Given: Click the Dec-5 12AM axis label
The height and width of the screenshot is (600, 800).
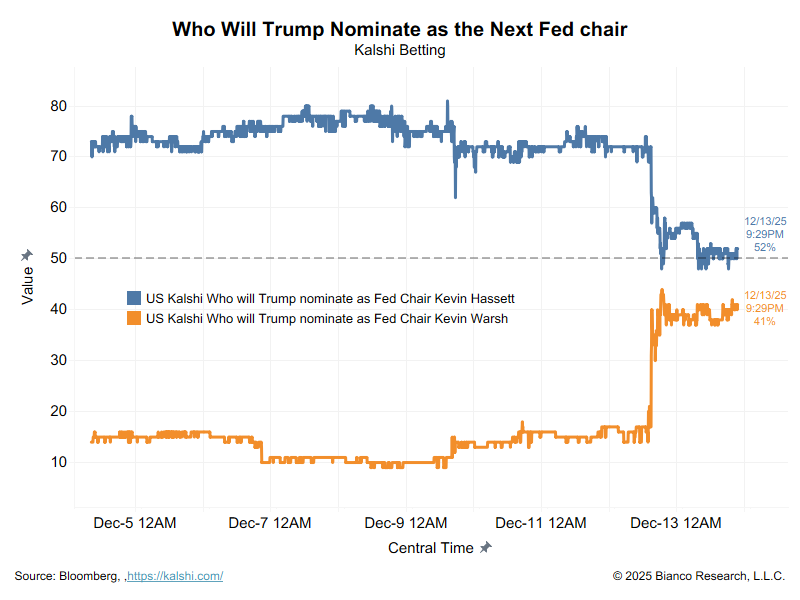Looking at the screenshot, I should 134,523.
